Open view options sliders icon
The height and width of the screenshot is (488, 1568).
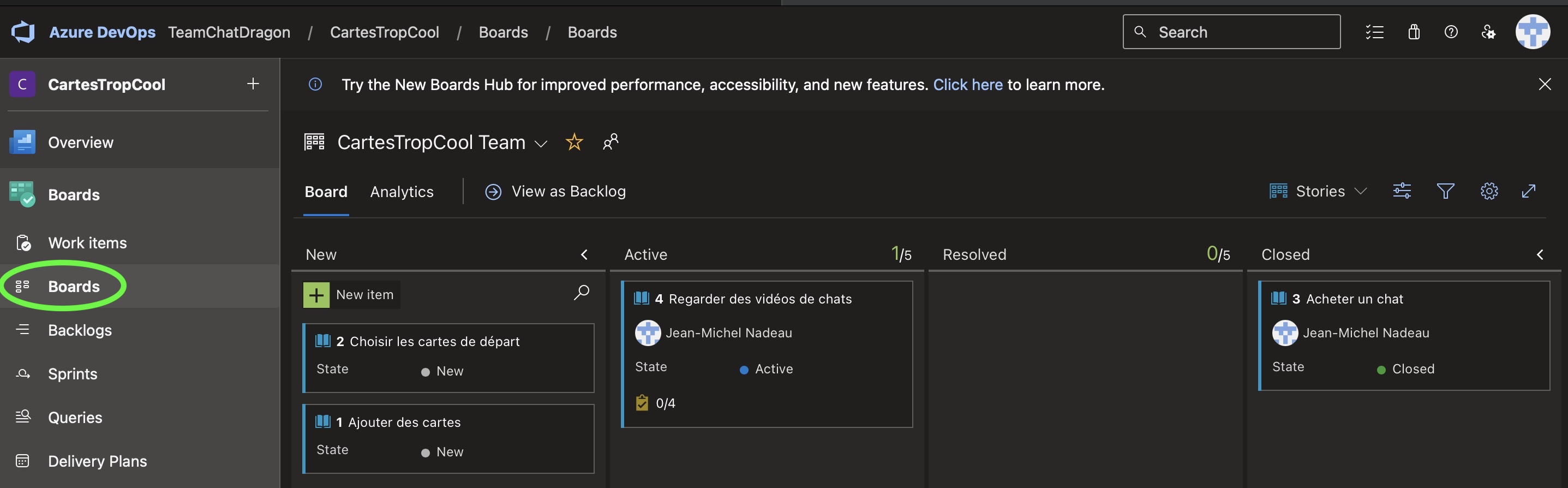[1402, 191]
